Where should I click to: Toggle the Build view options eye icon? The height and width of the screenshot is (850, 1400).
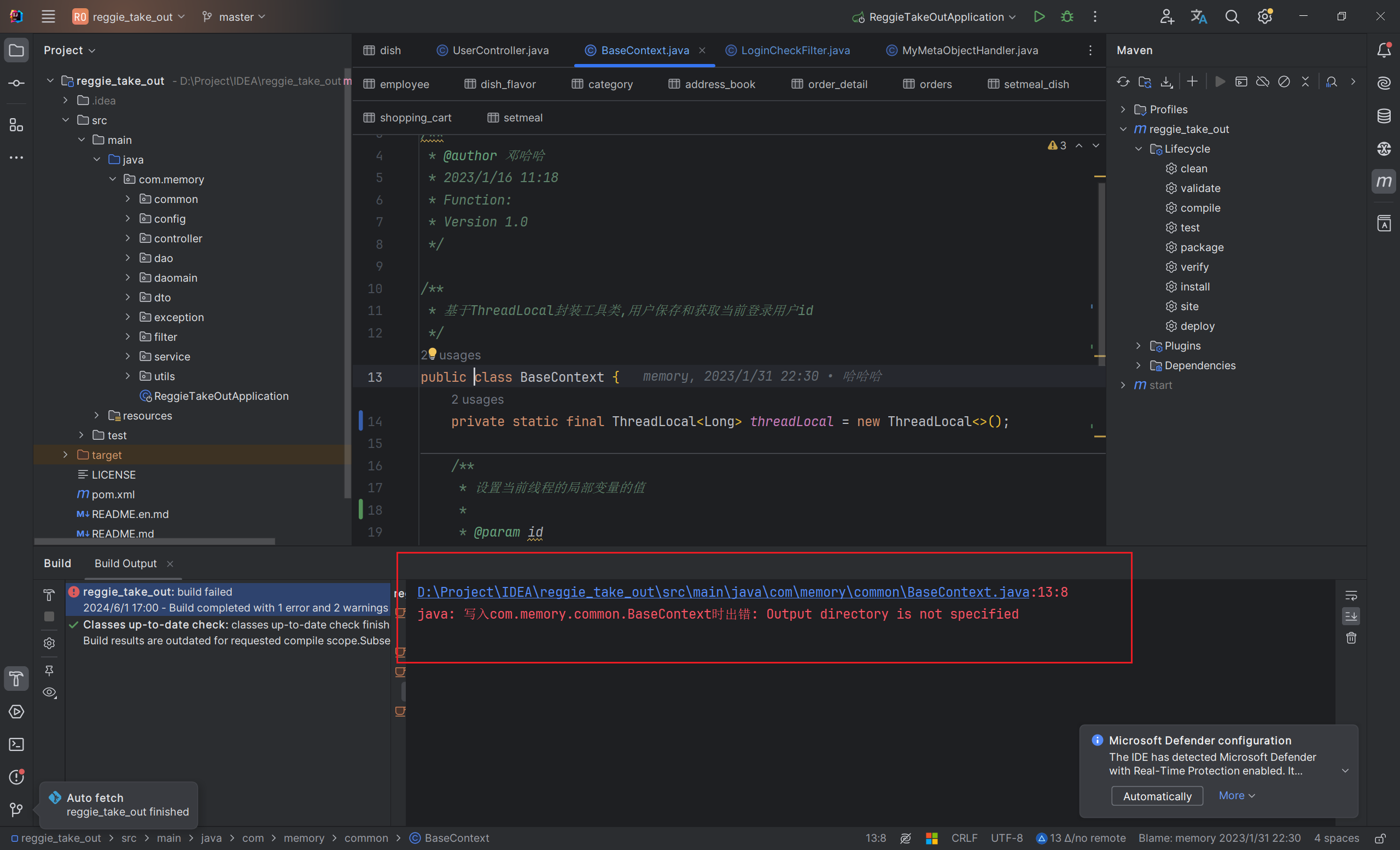[49, 692]
